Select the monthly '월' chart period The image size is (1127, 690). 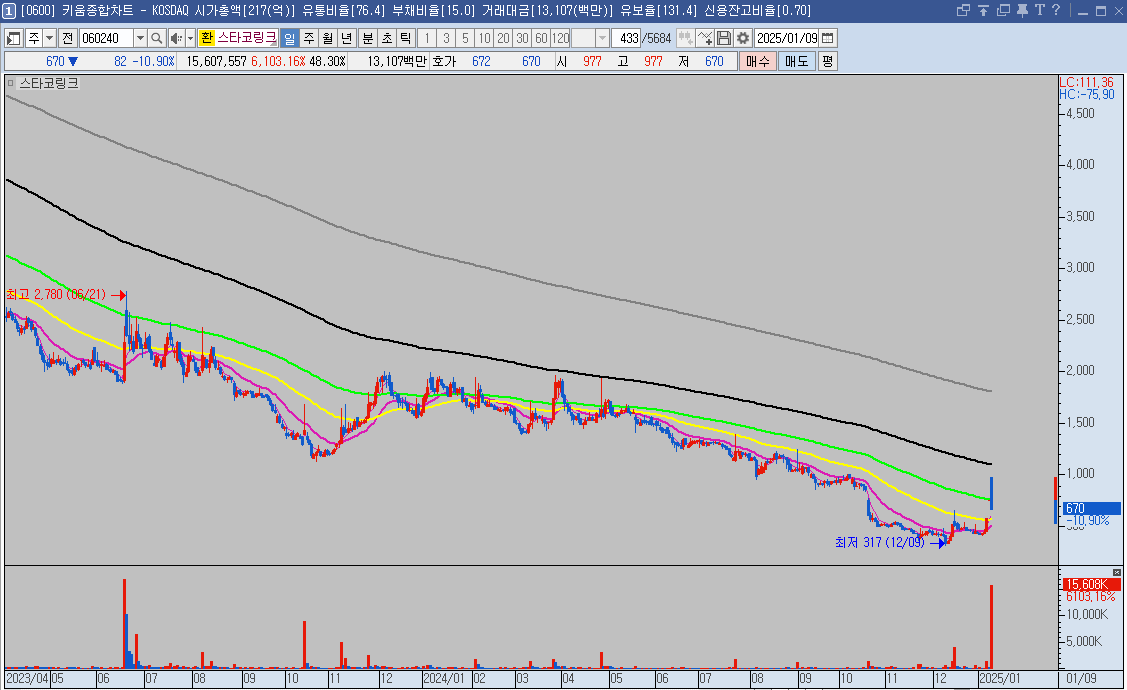click(328, 38)
